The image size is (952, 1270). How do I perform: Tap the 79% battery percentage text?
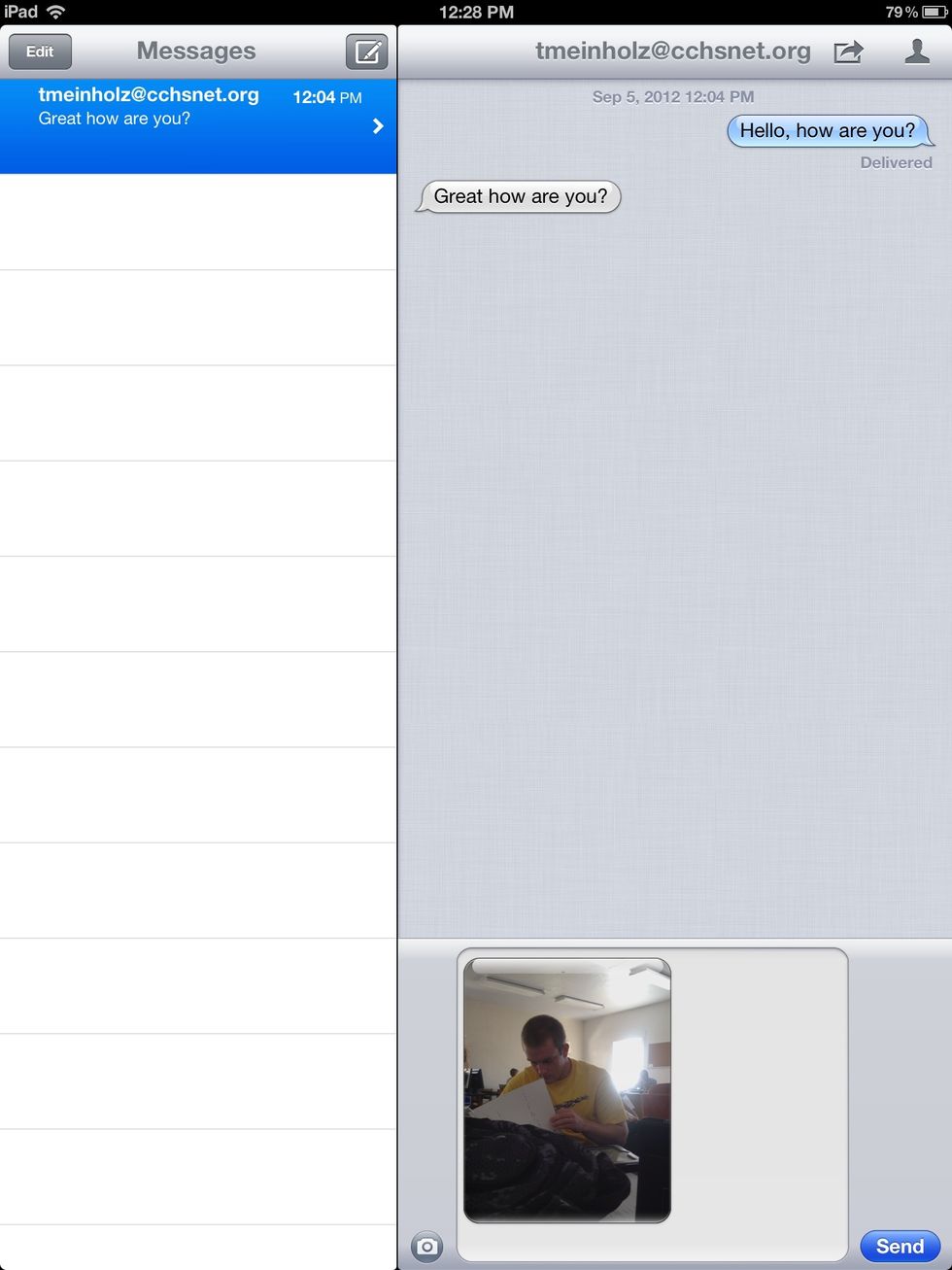(x=901, y=12)
